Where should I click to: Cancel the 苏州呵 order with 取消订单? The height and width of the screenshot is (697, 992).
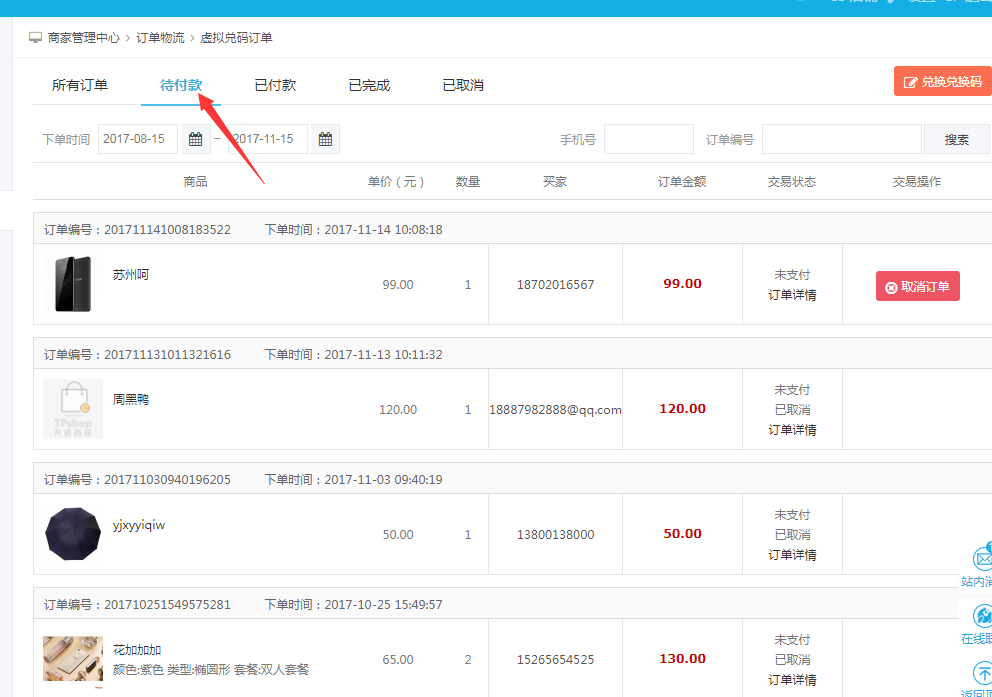click(918, 286)
